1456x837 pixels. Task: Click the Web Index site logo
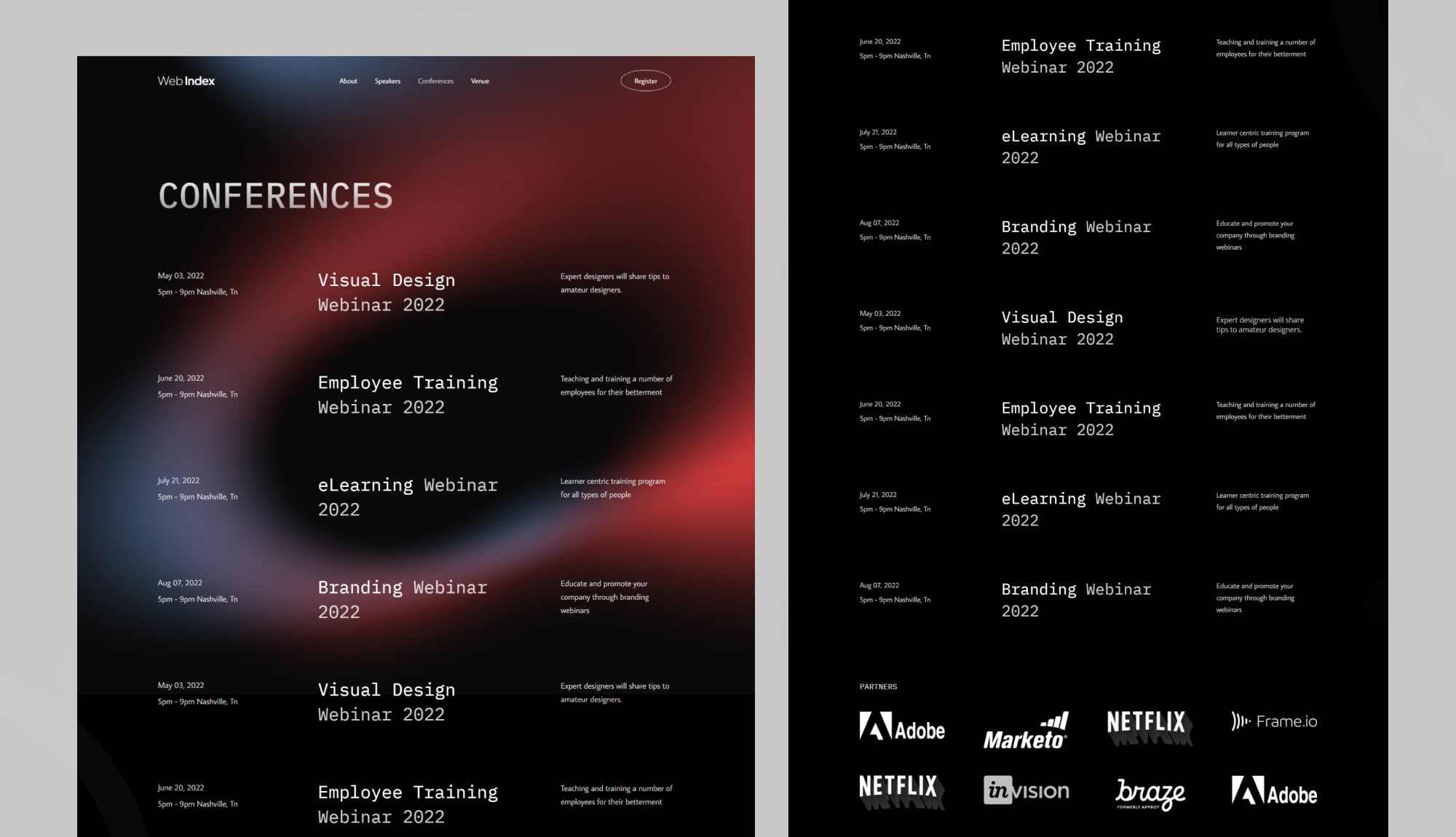pyautogui.click(x=185, y=81)
